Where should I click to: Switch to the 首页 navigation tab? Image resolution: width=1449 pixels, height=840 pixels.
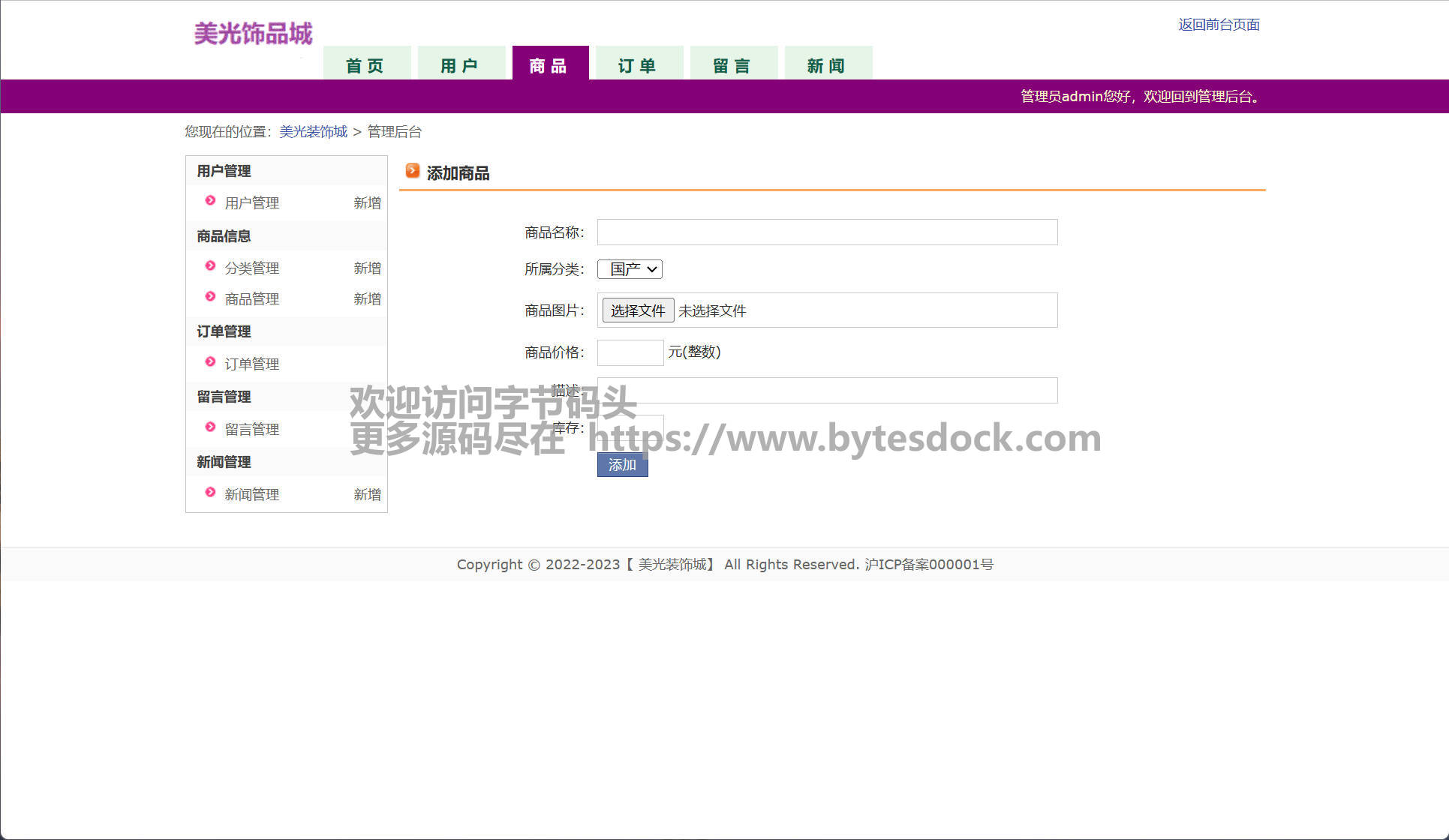coord(366,65)
